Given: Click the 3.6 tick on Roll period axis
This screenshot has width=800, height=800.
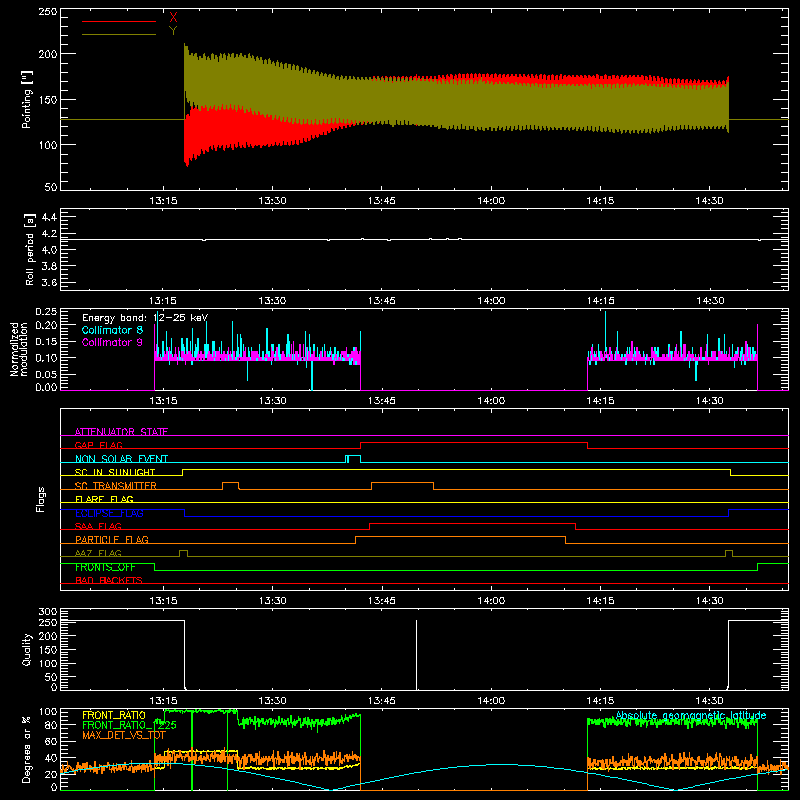Looking at the screenshot, I should [49, 282].
